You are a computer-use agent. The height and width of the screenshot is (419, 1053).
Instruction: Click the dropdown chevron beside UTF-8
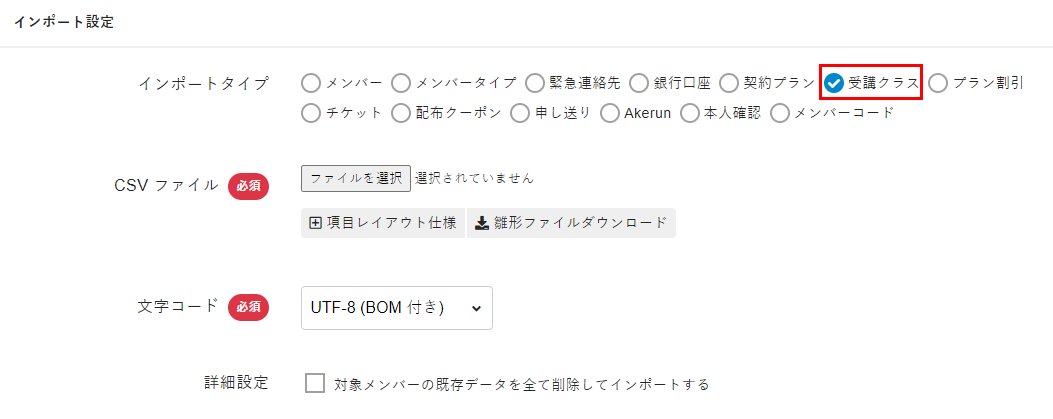[x=475, y=308]
